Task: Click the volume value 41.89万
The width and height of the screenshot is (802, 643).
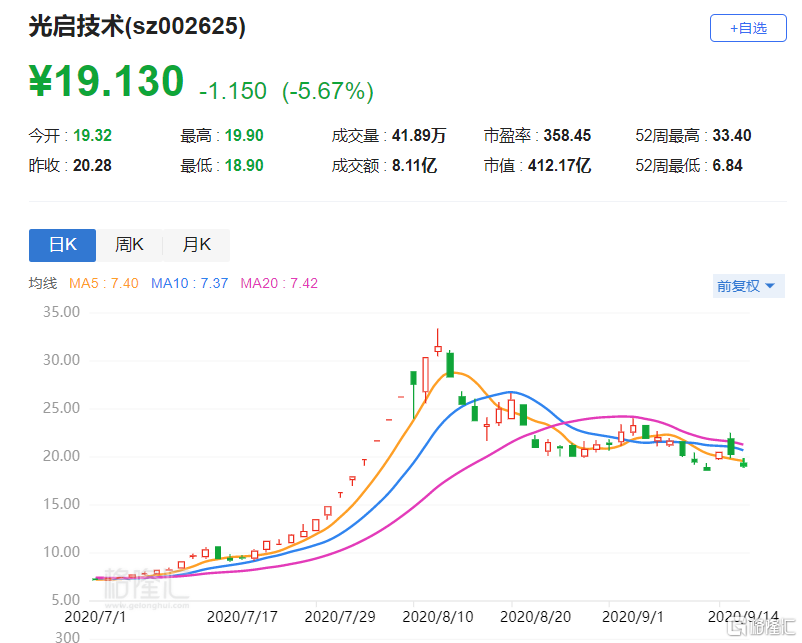Action: pyautogui.click(x=419, y=136)
